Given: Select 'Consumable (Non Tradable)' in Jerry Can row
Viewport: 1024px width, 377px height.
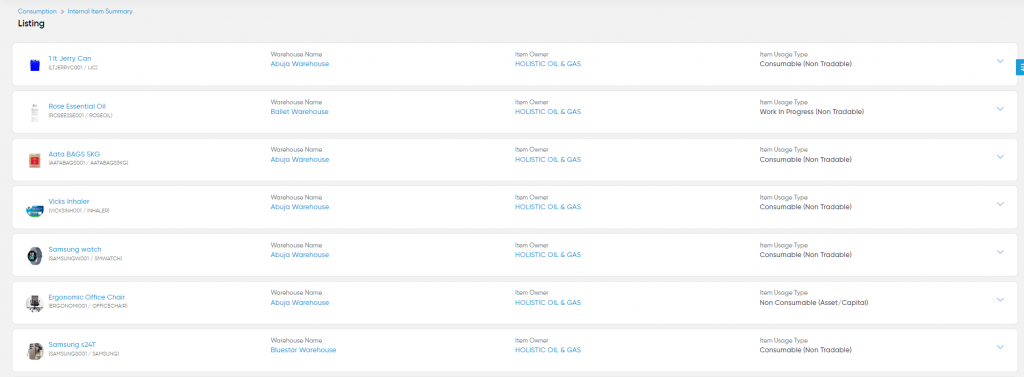Looking at the screenshot, I should [x=805, y=64].
